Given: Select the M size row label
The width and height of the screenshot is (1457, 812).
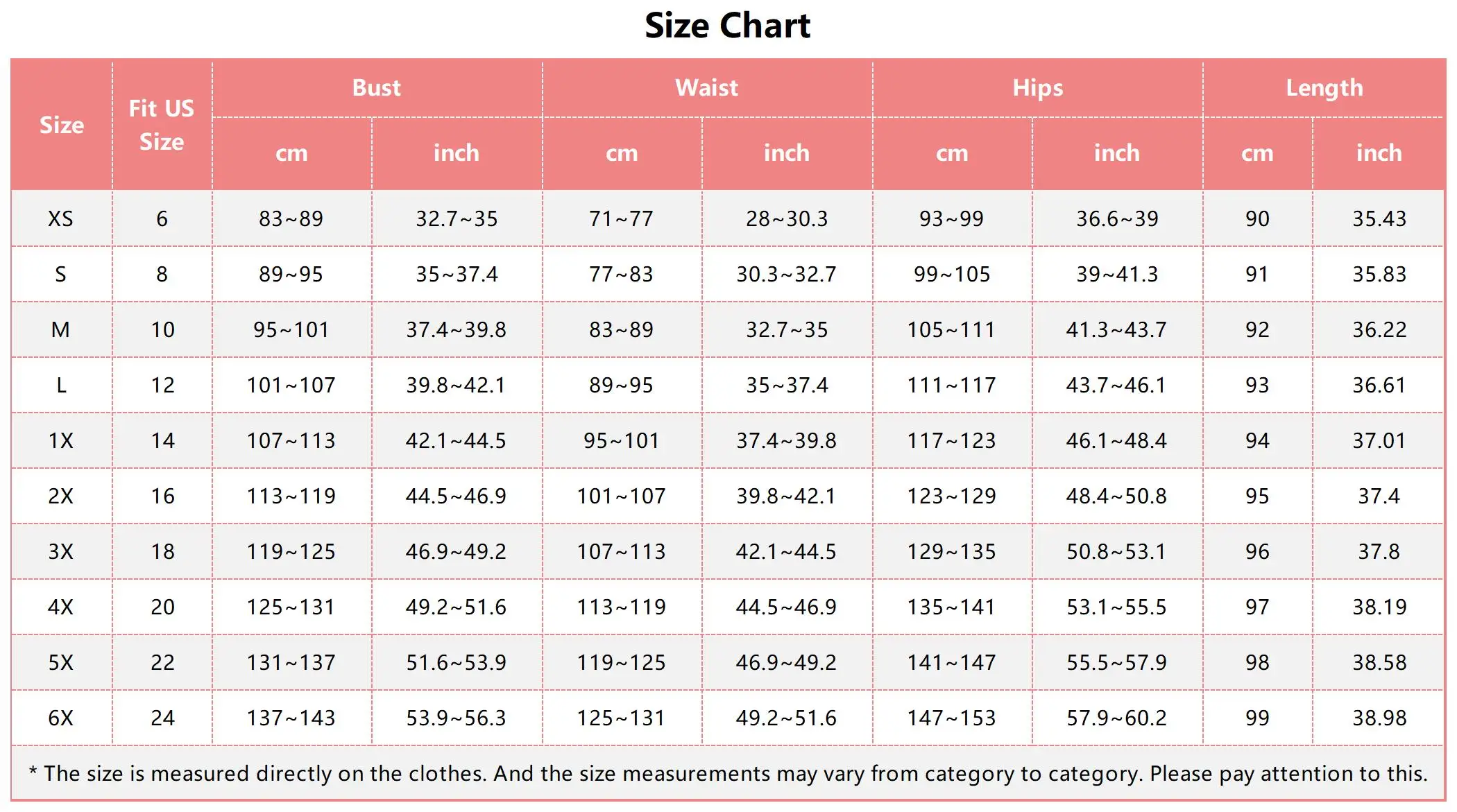Looking at the screenshot, I should tap(61, 329).
